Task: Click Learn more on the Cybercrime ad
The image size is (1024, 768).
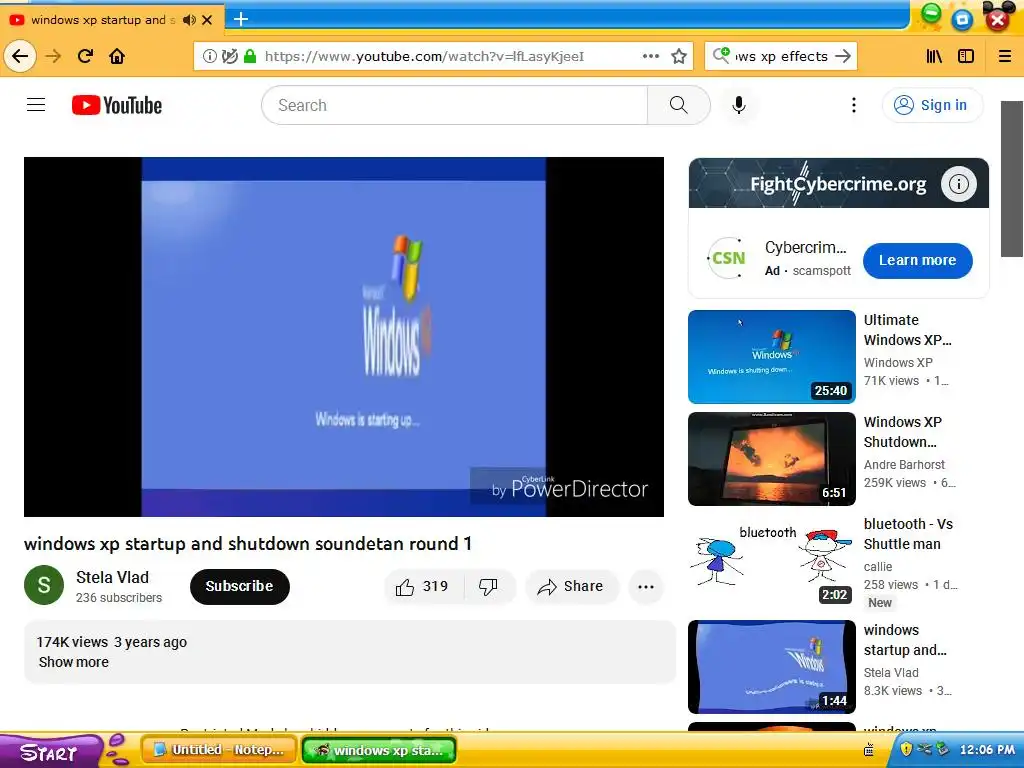Action: tap(918, 261)
